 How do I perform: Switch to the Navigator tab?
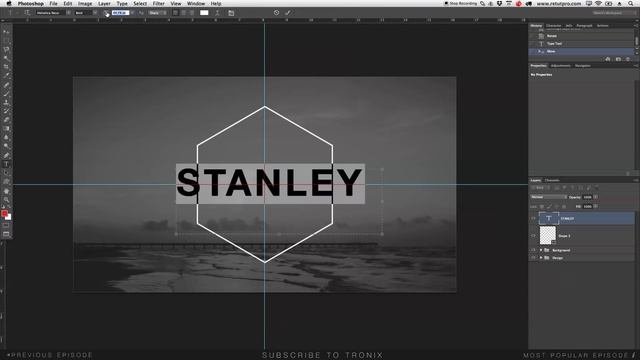(582, 66)
